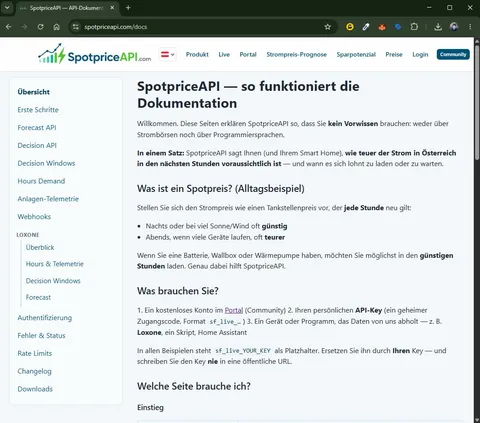480x423 pixels.
Task: Open the Portal navigation item
Action: click(x=248, y=54)
